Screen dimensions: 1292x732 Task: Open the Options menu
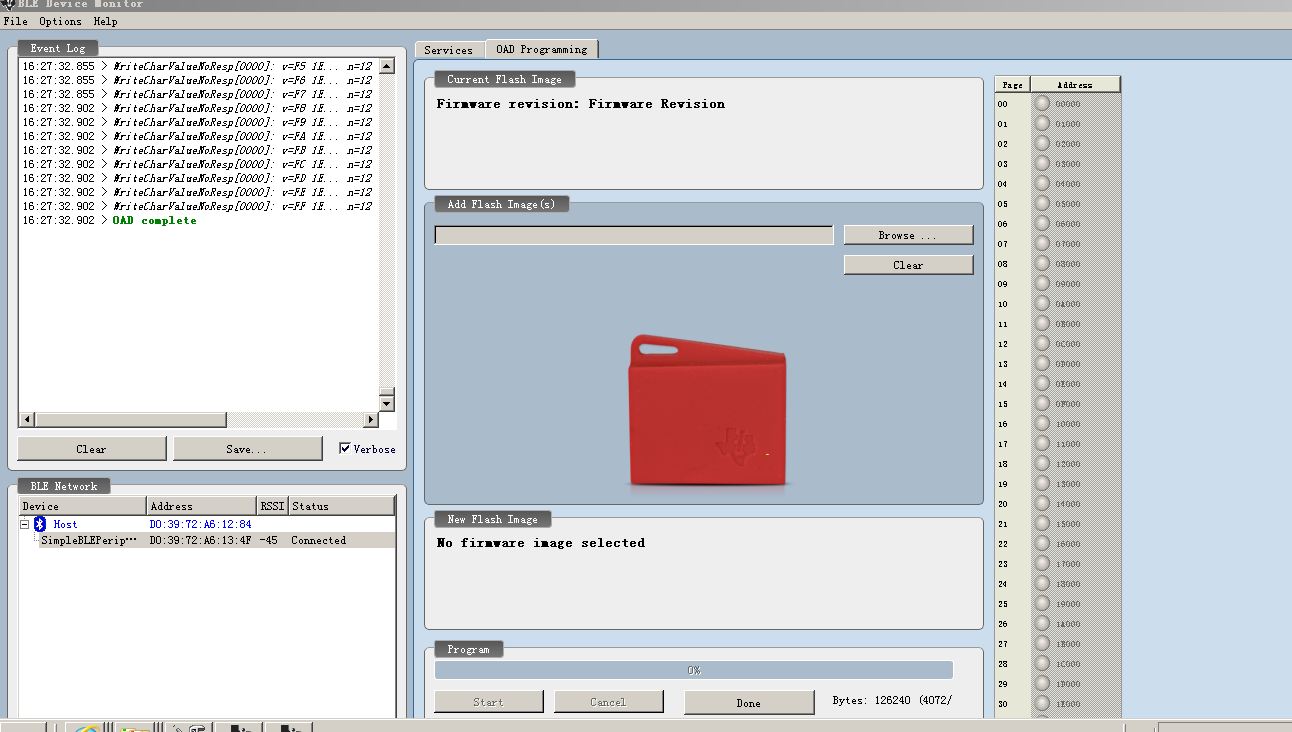coord(60,21)
